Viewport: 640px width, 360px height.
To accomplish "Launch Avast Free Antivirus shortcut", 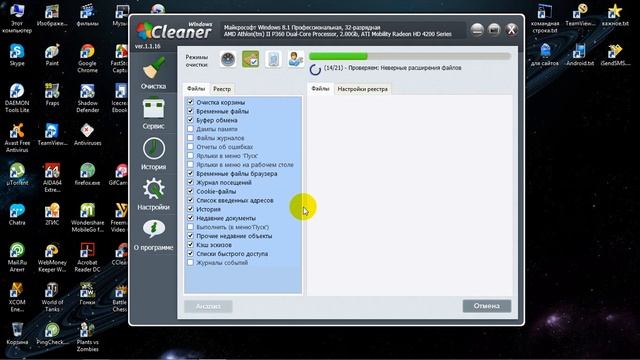I will point(17,138).
